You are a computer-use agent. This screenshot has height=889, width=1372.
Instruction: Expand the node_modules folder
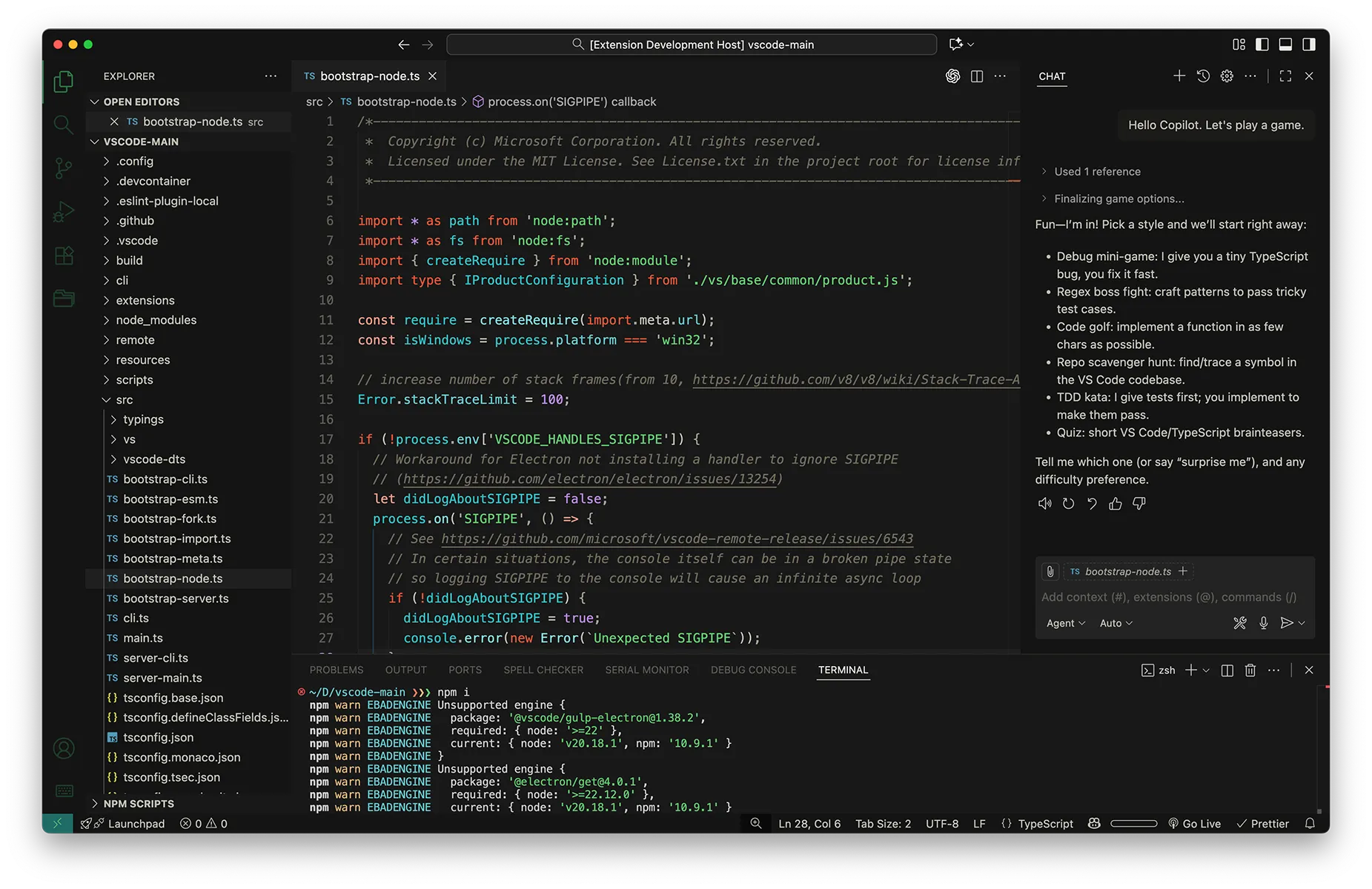156,320
